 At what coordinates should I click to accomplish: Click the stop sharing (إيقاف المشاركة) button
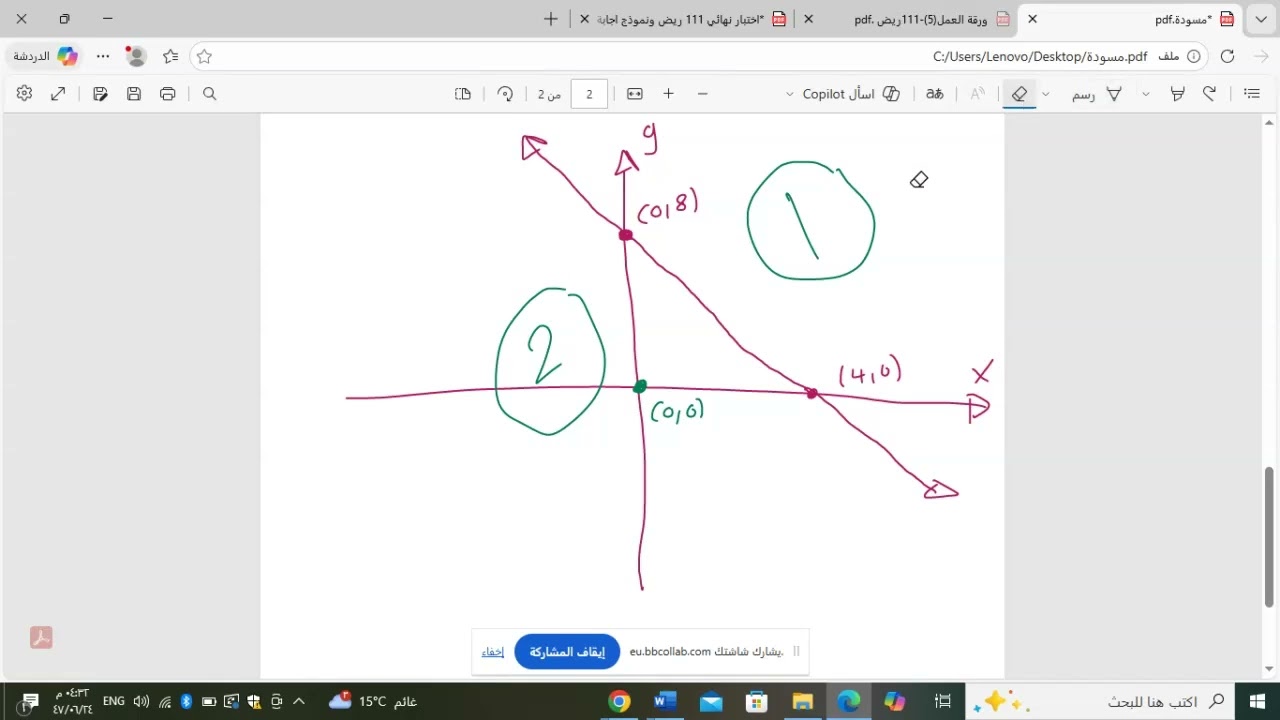[x=567, y=652]
